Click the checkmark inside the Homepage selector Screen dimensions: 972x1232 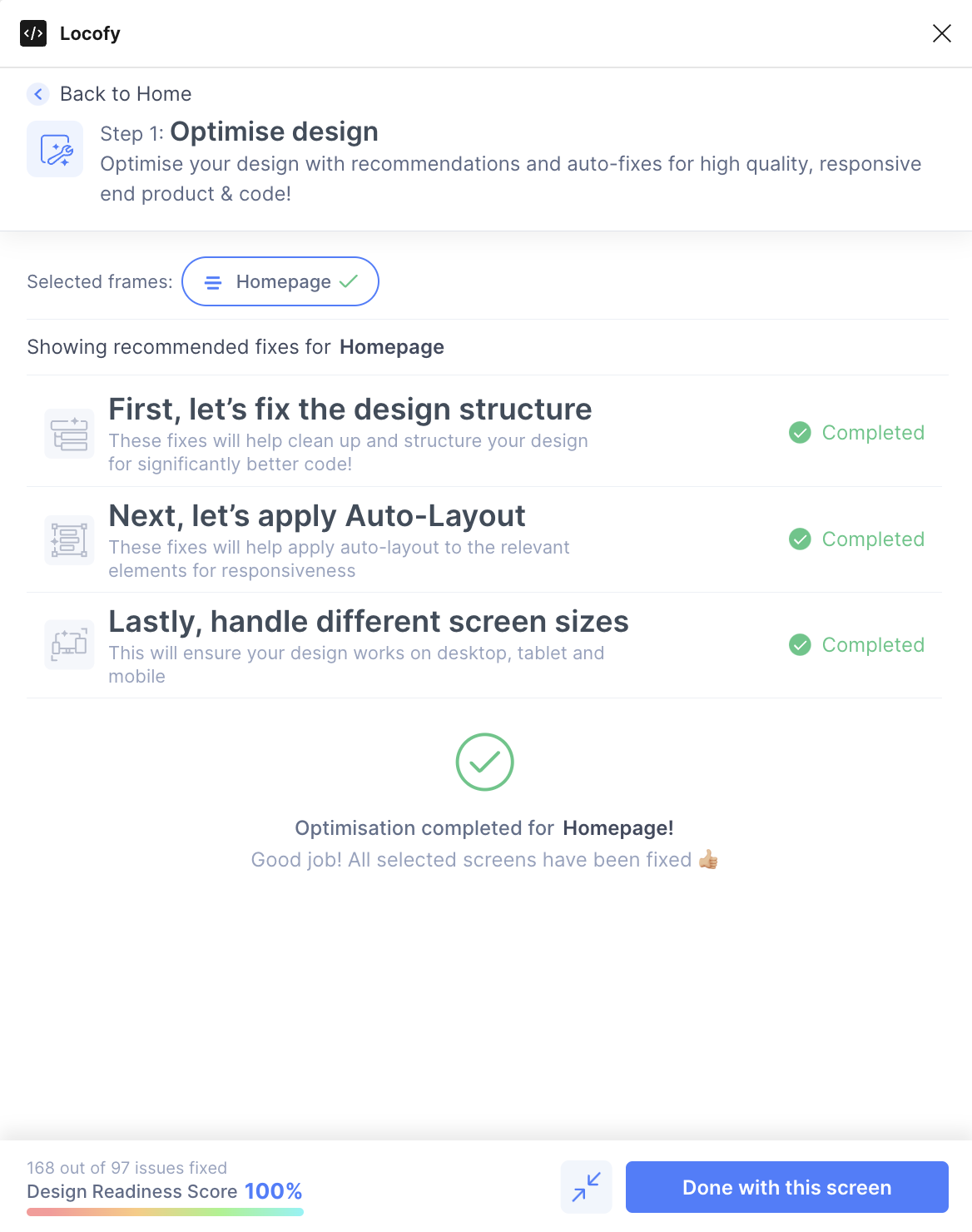pyautogui.click(x=349, y=281)
